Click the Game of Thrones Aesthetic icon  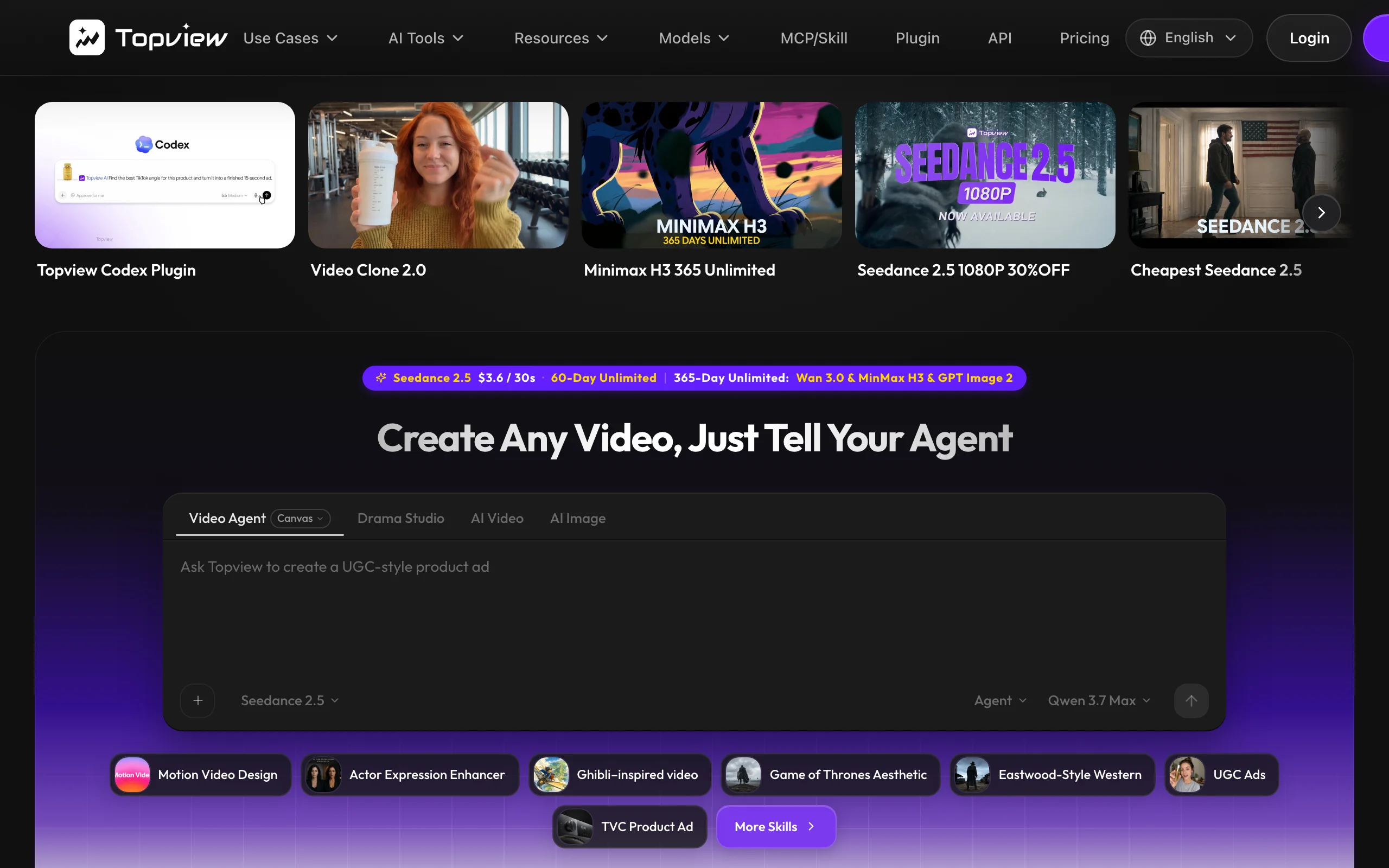click(x=743, y=775)
